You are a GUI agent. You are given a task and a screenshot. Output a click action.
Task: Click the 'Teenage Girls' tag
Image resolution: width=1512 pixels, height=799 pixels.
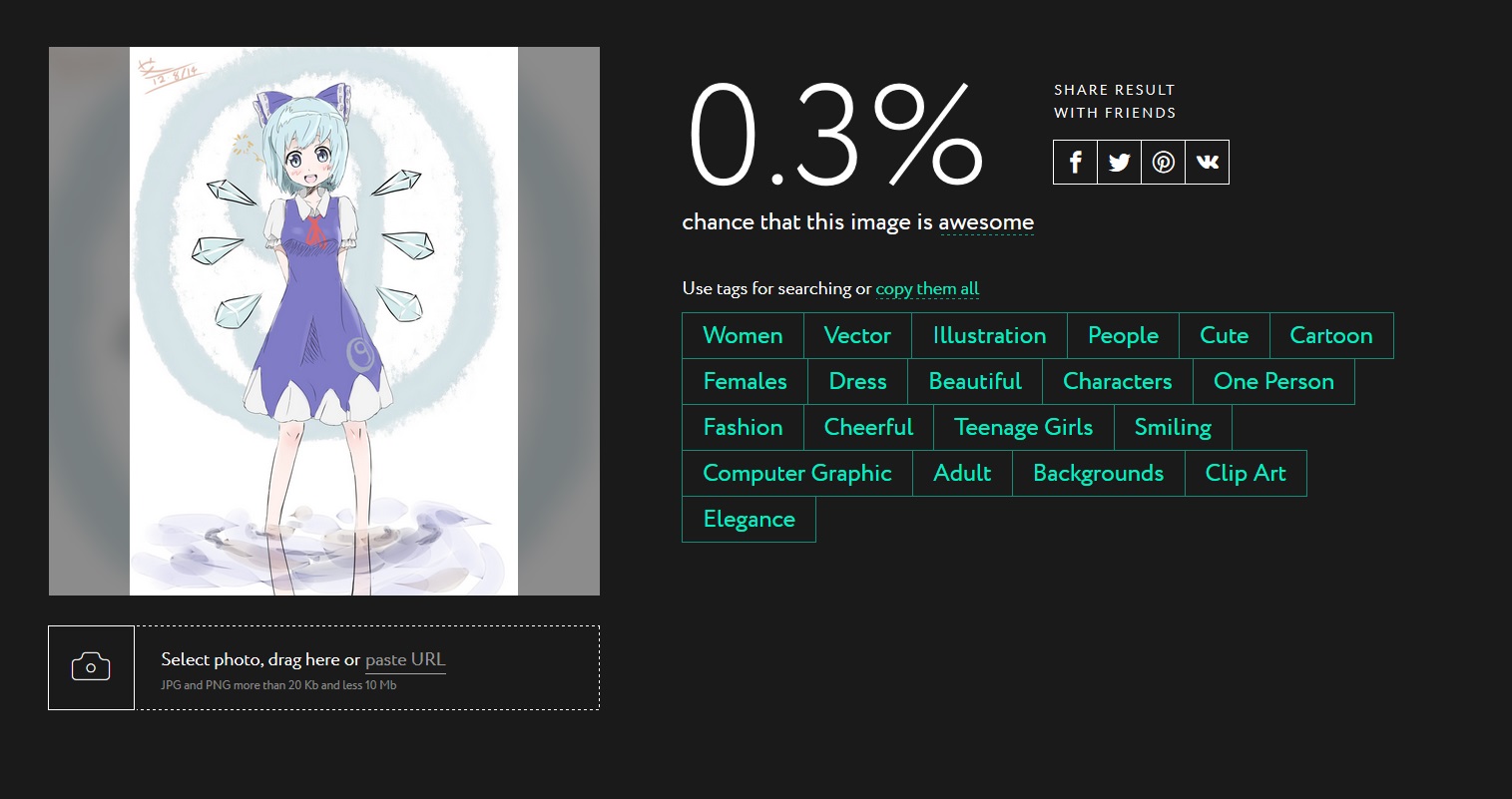pyautogui.click(x=1023, y=428)
